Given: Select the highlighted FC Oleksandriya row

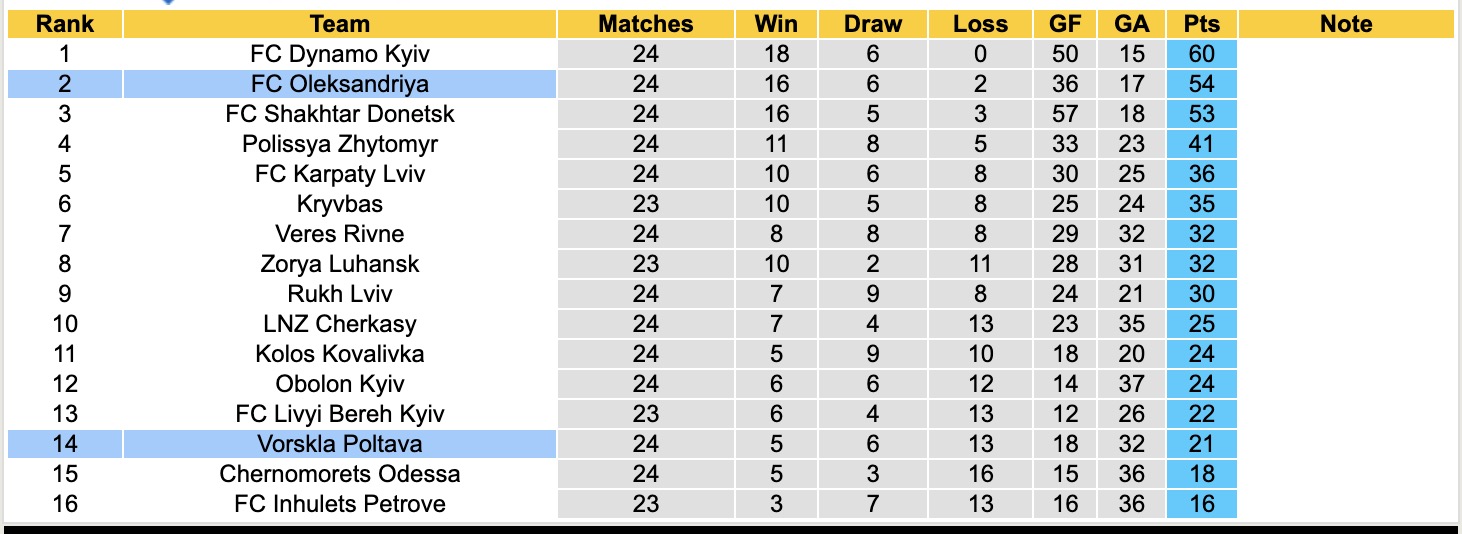Looking at the screenshot, I should (x=340, y=84).
